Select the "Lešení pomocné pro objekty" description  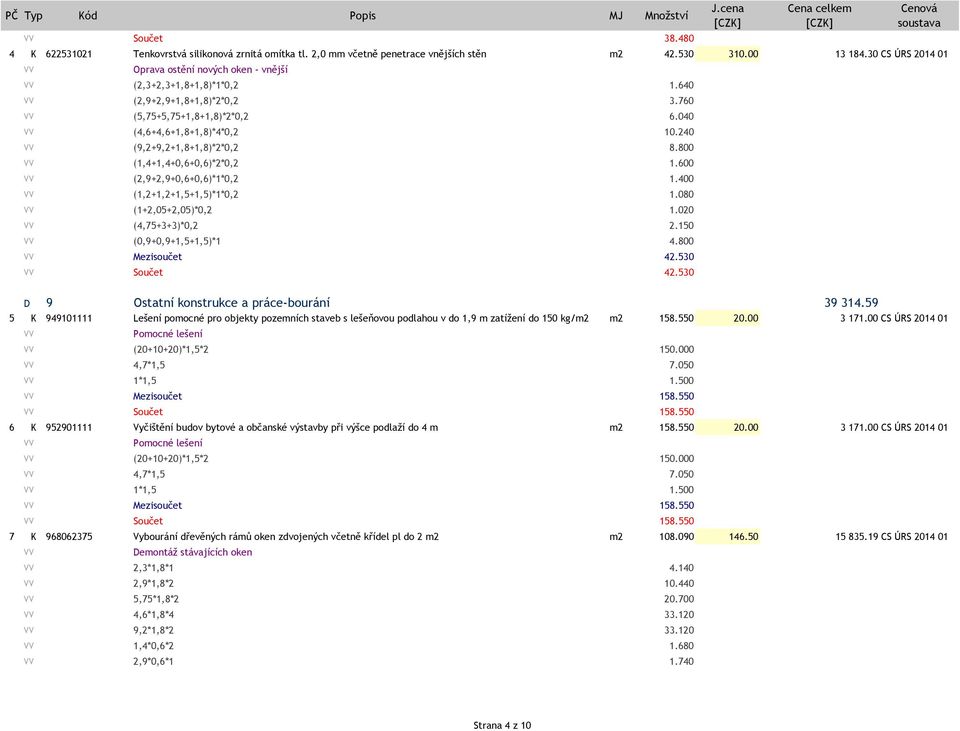coord(361,318)
